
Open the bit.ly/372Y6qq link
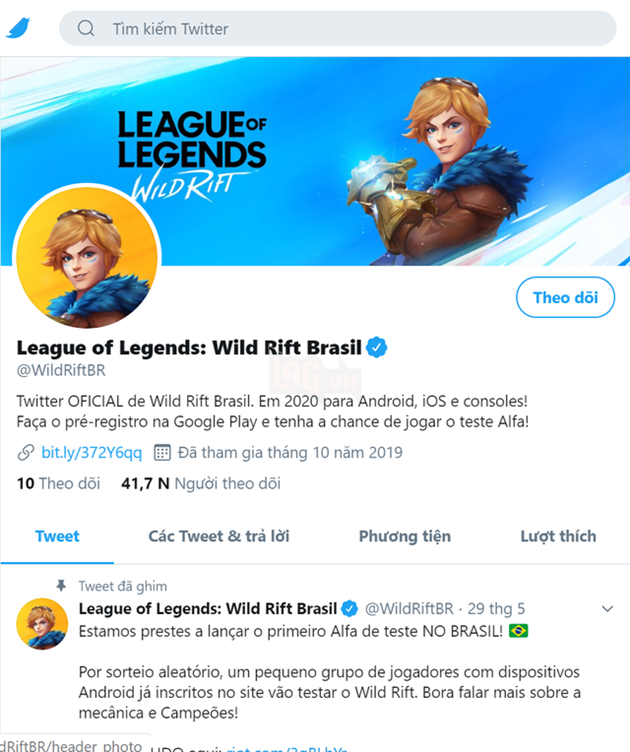(92, 452)
